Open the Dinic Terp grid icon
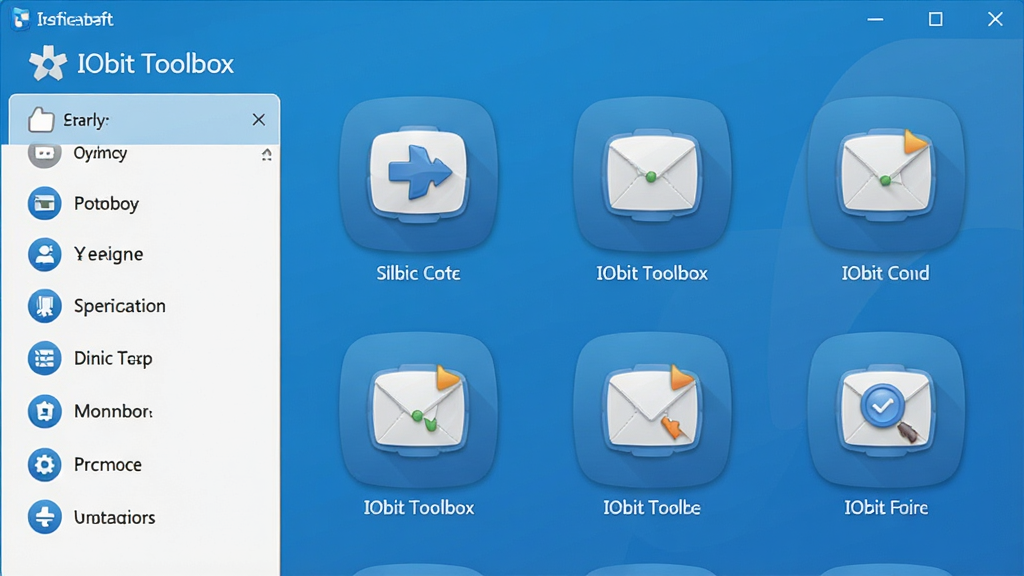 [x=44, y=358]
